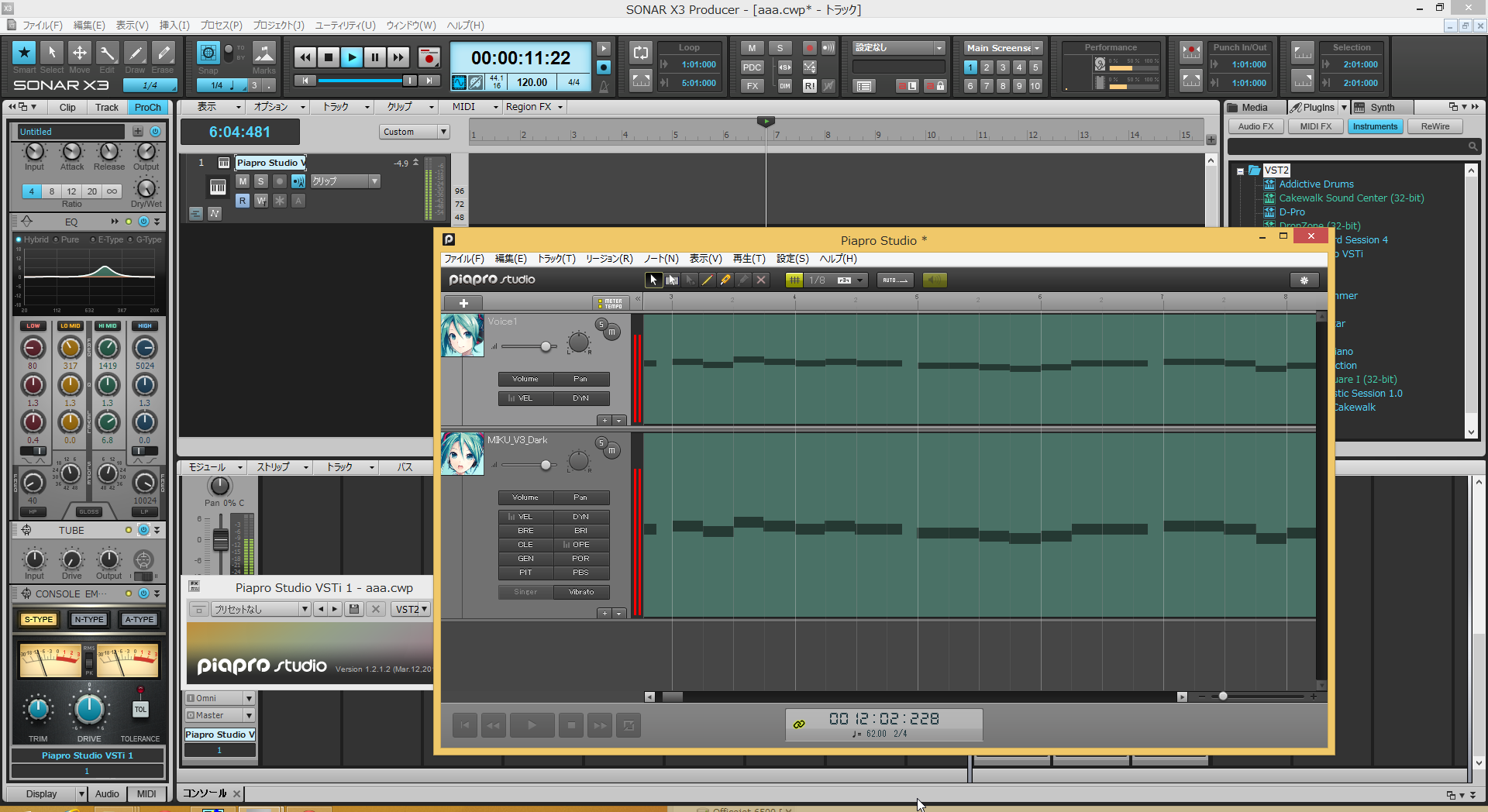Select the Piapro pencil draw tool
This screenshot has height=812, width=1488.
click(x=725, y=280)
